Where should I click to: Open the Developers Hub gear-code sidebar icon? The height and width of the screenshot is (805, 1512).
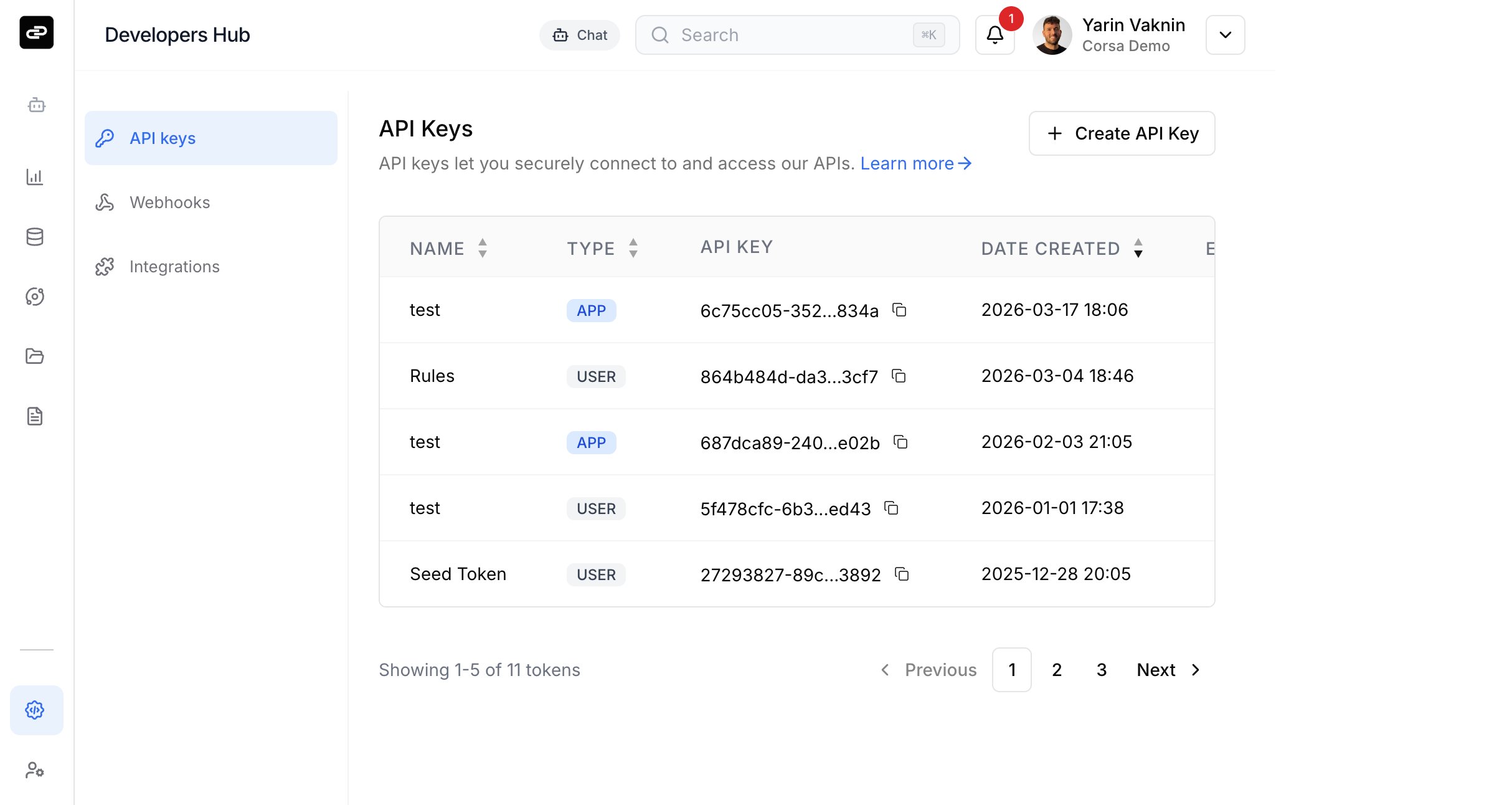pyautogui.click(x=36, y=710)
